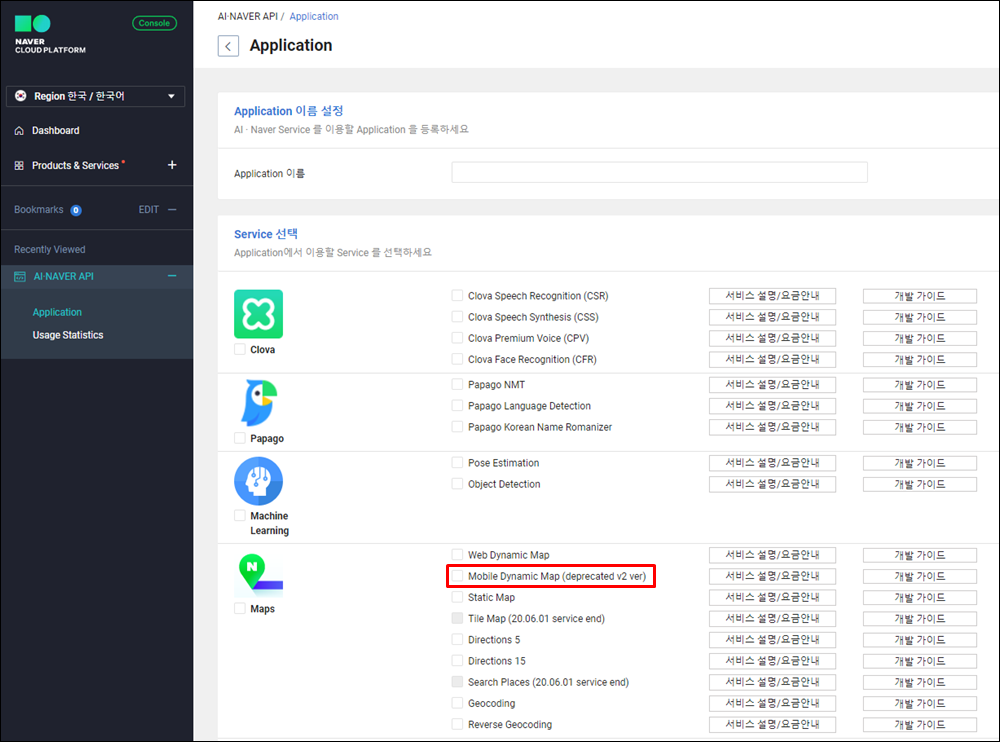The width and height of the screenshot is (1000, 742).
Task: Open Usage Statistics in the sidebar
Action: pyautogui.click(x=68, y=335)
